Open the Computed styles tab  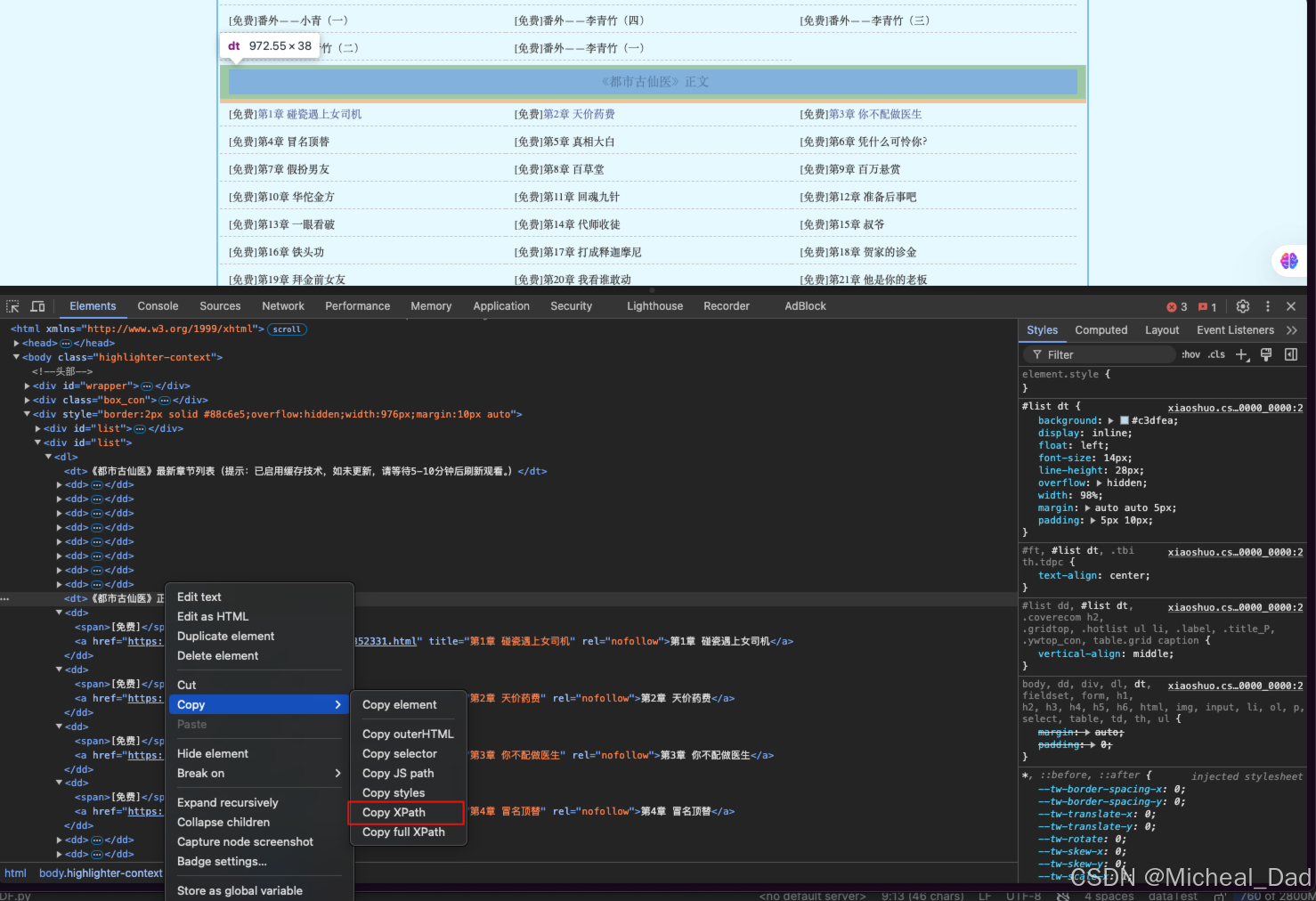[1101, 330]
